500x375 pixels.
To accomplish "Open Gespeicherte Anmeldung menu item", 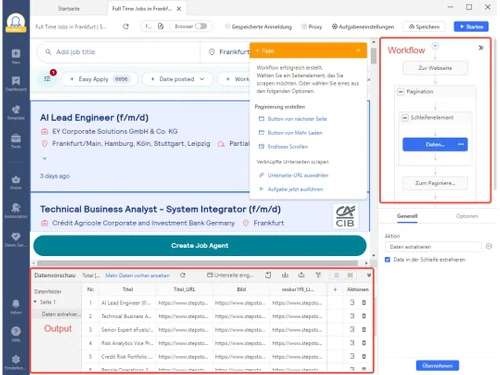I will tap(258, 27).
